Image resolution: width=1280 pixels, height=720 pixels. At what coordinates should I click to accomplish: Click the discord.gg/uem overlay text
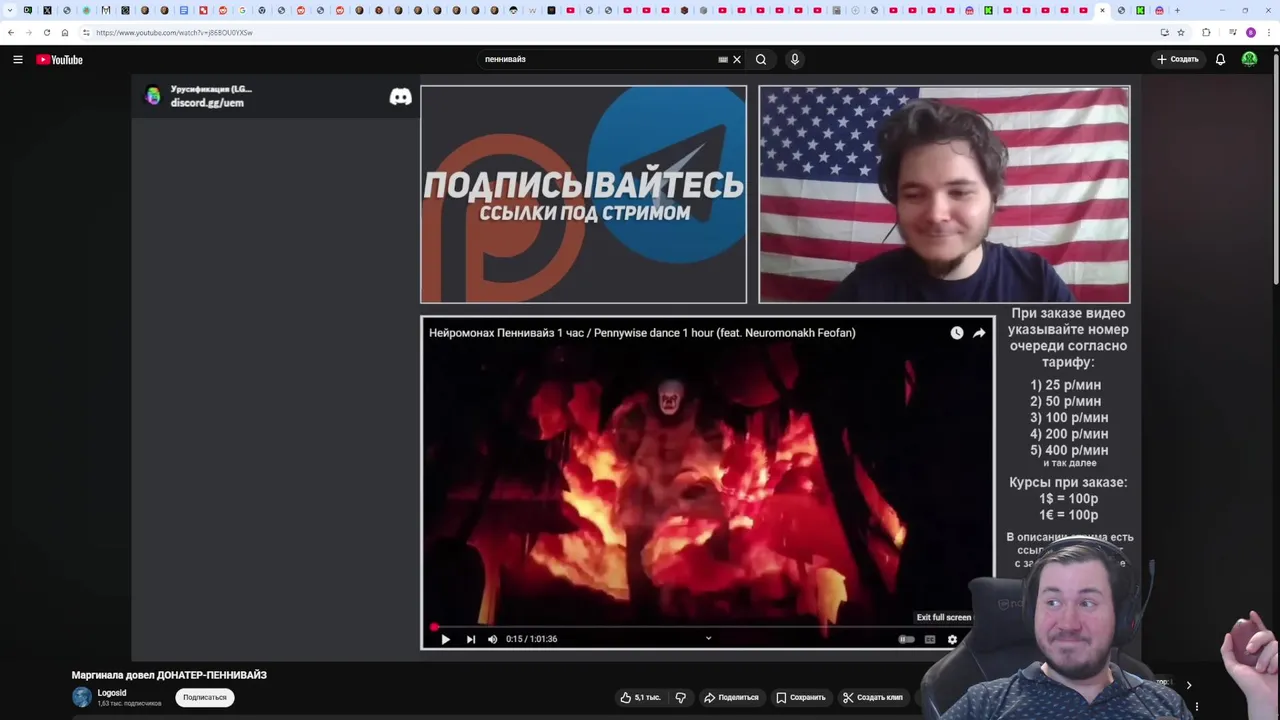[x=207, y=103]
